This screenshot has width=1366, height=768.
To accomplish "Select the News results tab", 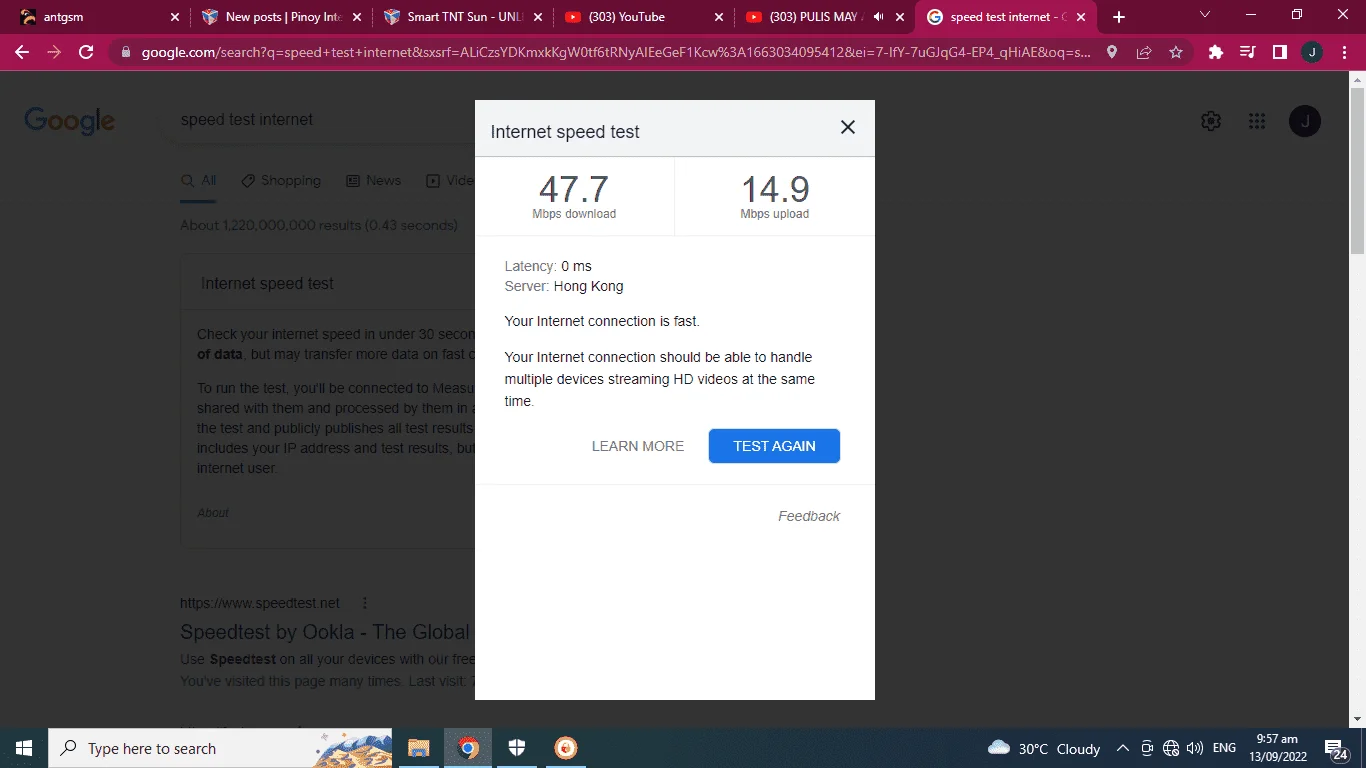I will click(x=373, y=181).
